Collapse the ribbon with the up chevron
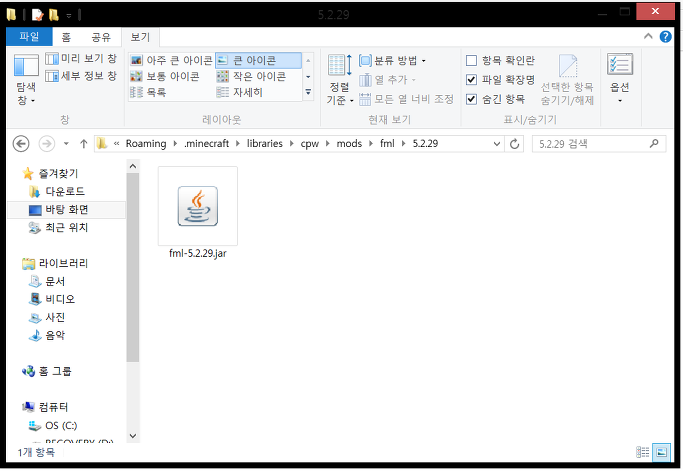Image resolution: width=683 pixels, height=475 pixels. tap(648, 36)
